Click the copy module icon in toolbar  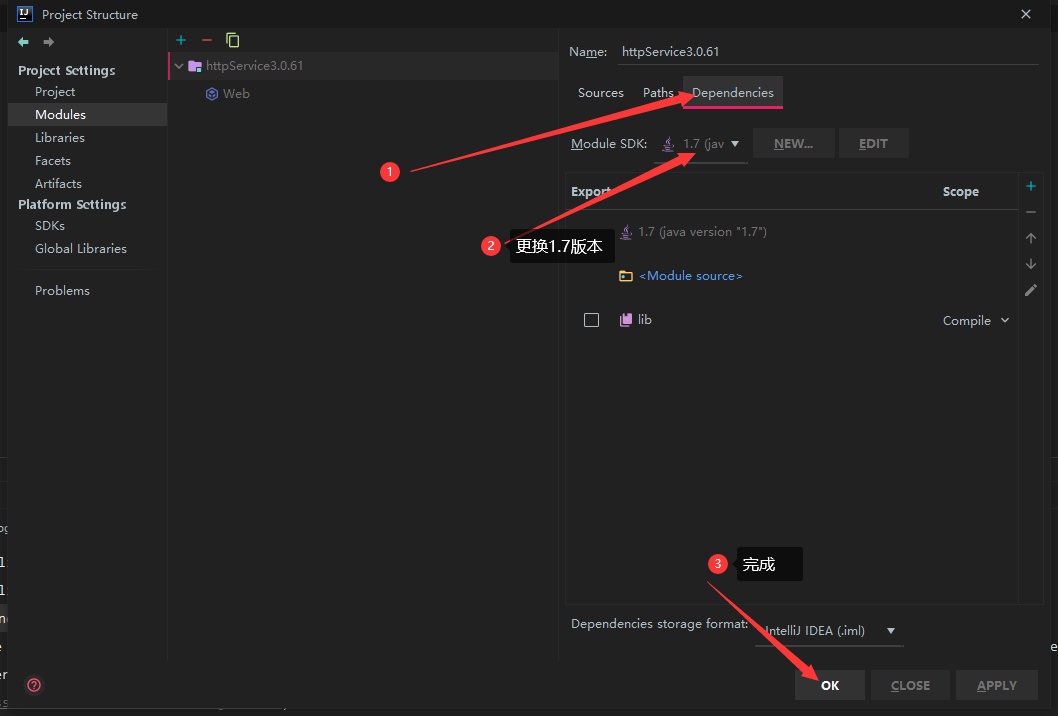pyautogui.click(x=232, y=40)
